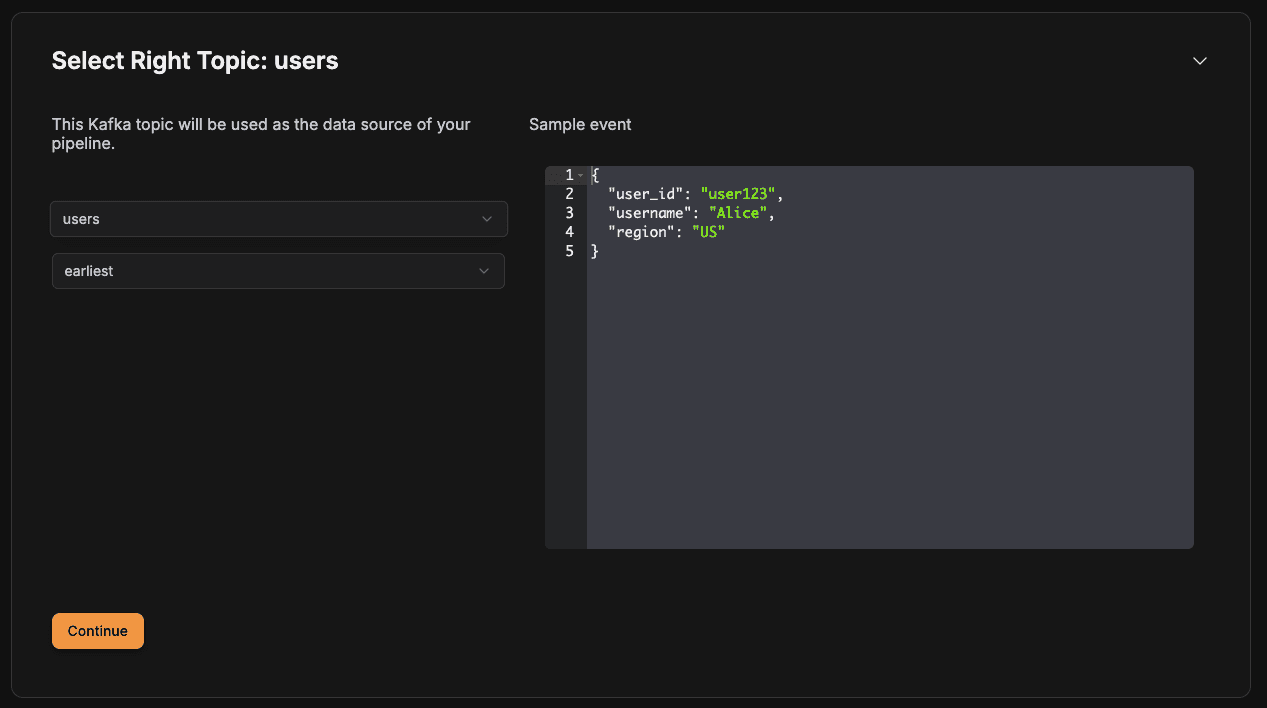Place cursor on the "Alice" value
The width and height of the screenshot is (1267, 708).
click(738, 213)
